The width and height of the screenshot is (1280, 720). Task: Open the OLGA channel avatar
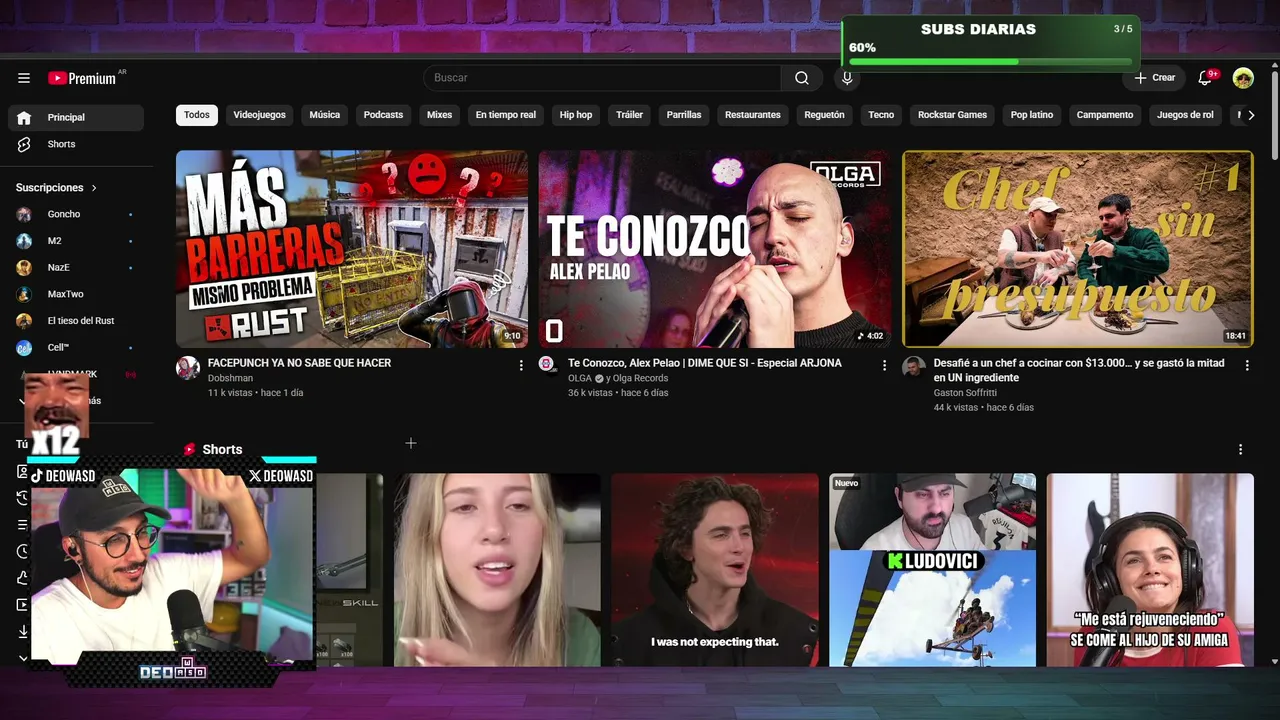pyautogui.click(x=547, y=364)
